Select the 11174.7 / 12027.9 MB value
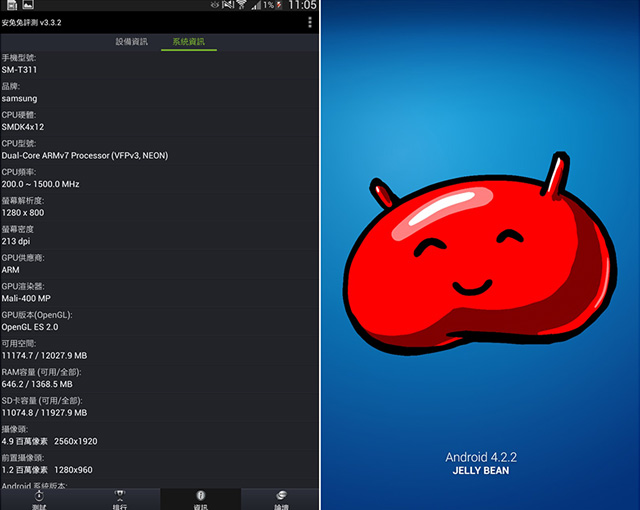Image resolution: width=640 pixels, height=510 pixels. pos(44,355)
